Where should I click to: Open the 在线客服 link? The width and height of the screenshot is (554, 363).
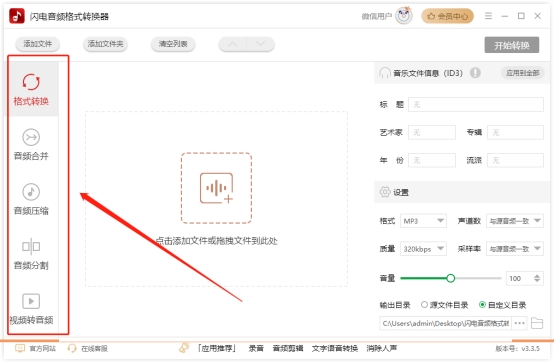pos(94,349)
